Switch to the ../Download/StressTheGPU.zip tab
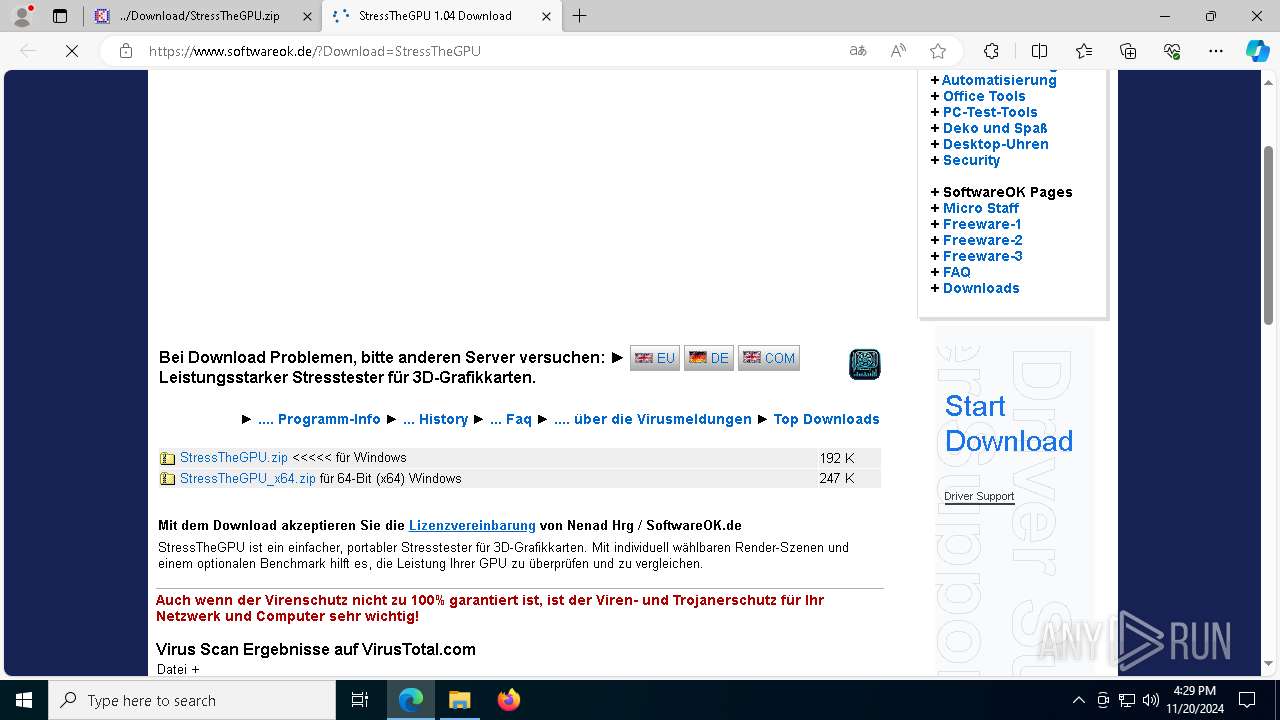 pos(199,16)
